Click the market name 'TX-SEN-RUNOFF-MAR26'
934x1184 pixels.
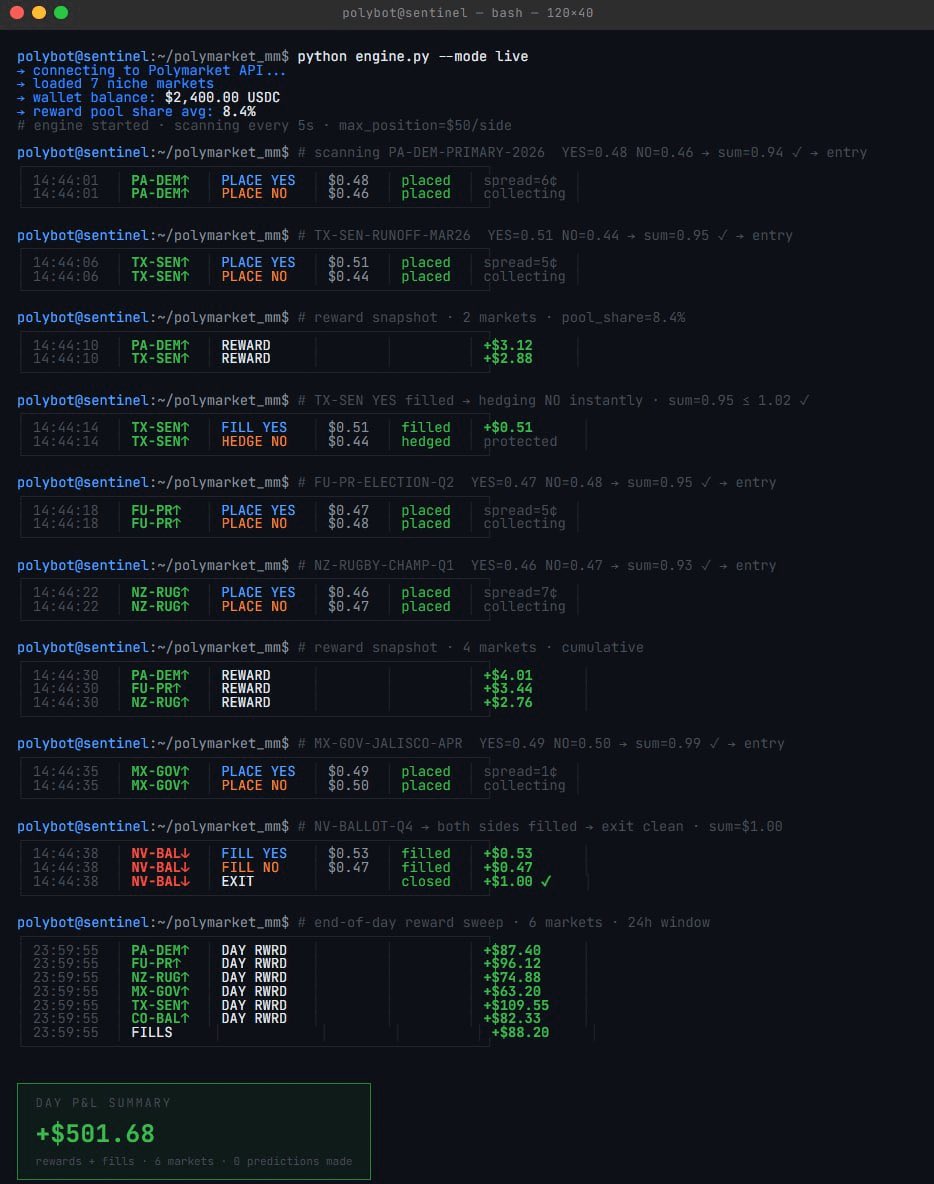392,236
